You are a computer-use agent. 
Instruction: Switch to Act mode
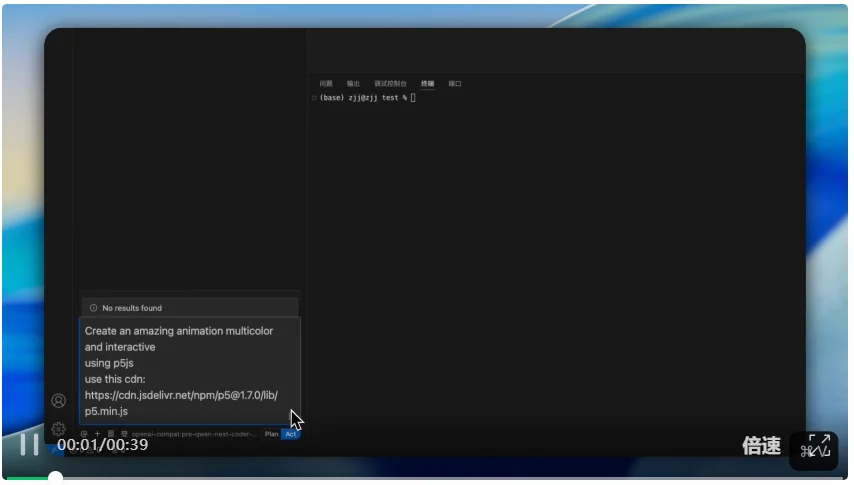[x=290, y=434]
